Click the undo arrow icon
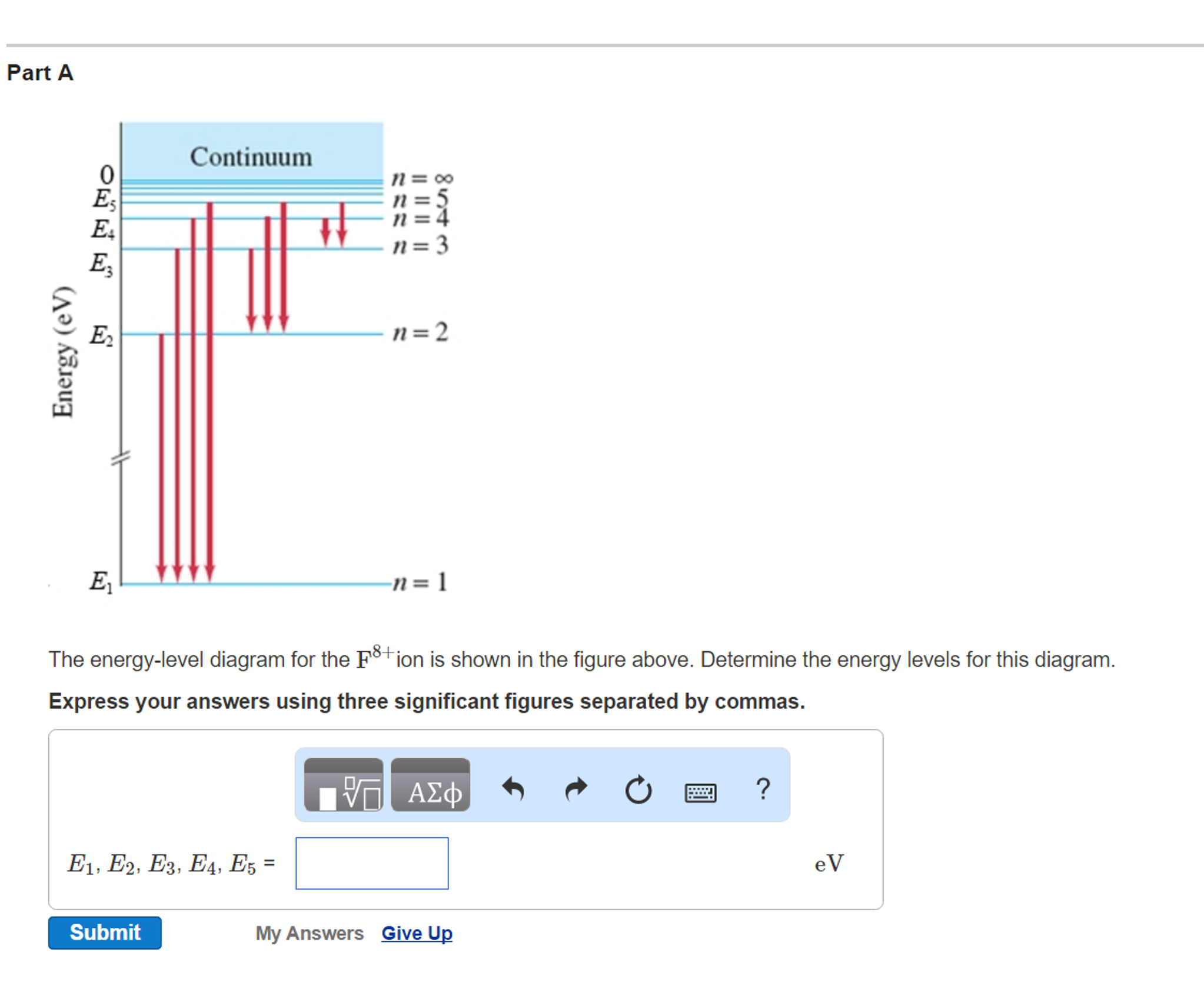This screenshot has width=1204, height=986. tap(513, 789)
